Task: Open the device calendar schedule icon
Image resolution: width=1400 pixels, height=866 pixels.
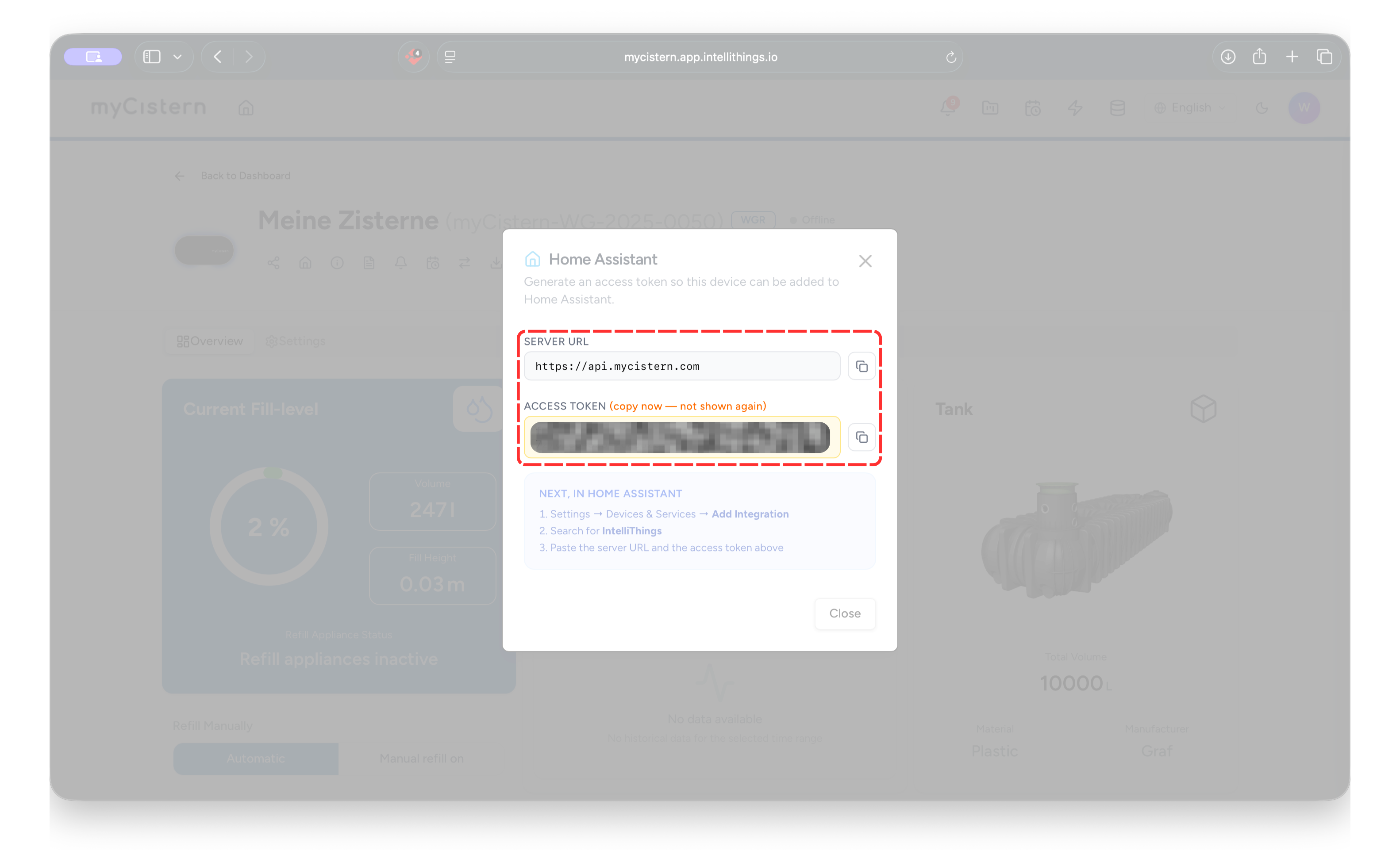Action: click(x=432, y=263)
